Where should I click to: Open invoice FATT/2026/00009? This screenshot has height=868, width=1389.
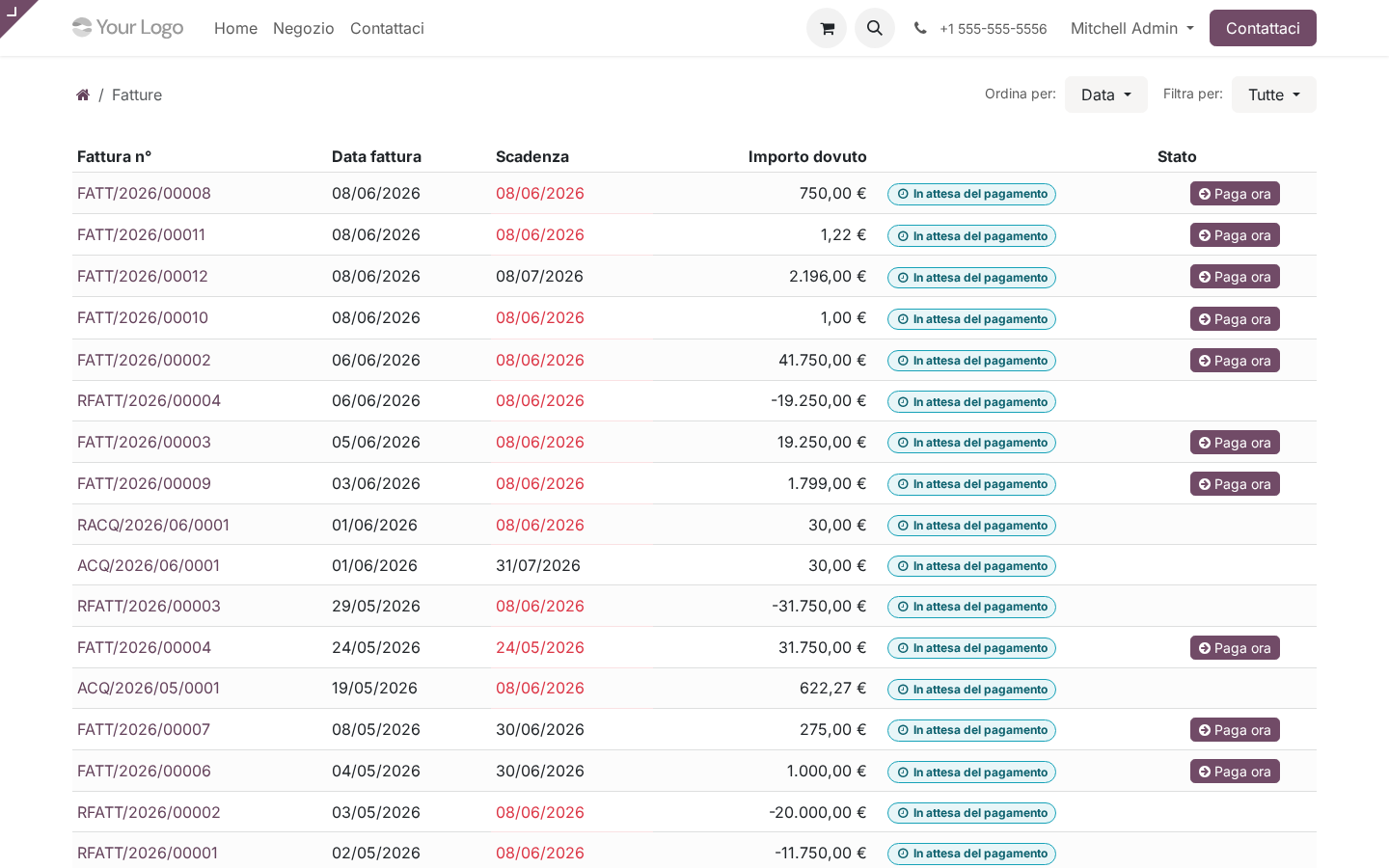tap(144, 483)
